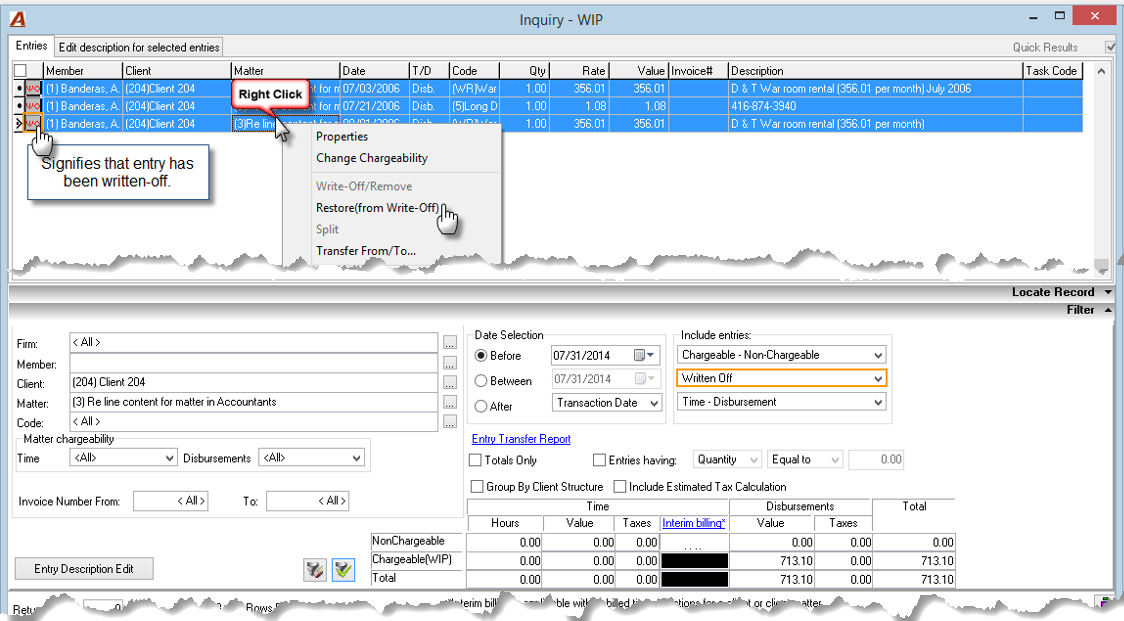Click the icon left of the green check
Image resolution: width=1124 pixels, height=621 pixels.
pyautogui.click(x=315, y=570)
